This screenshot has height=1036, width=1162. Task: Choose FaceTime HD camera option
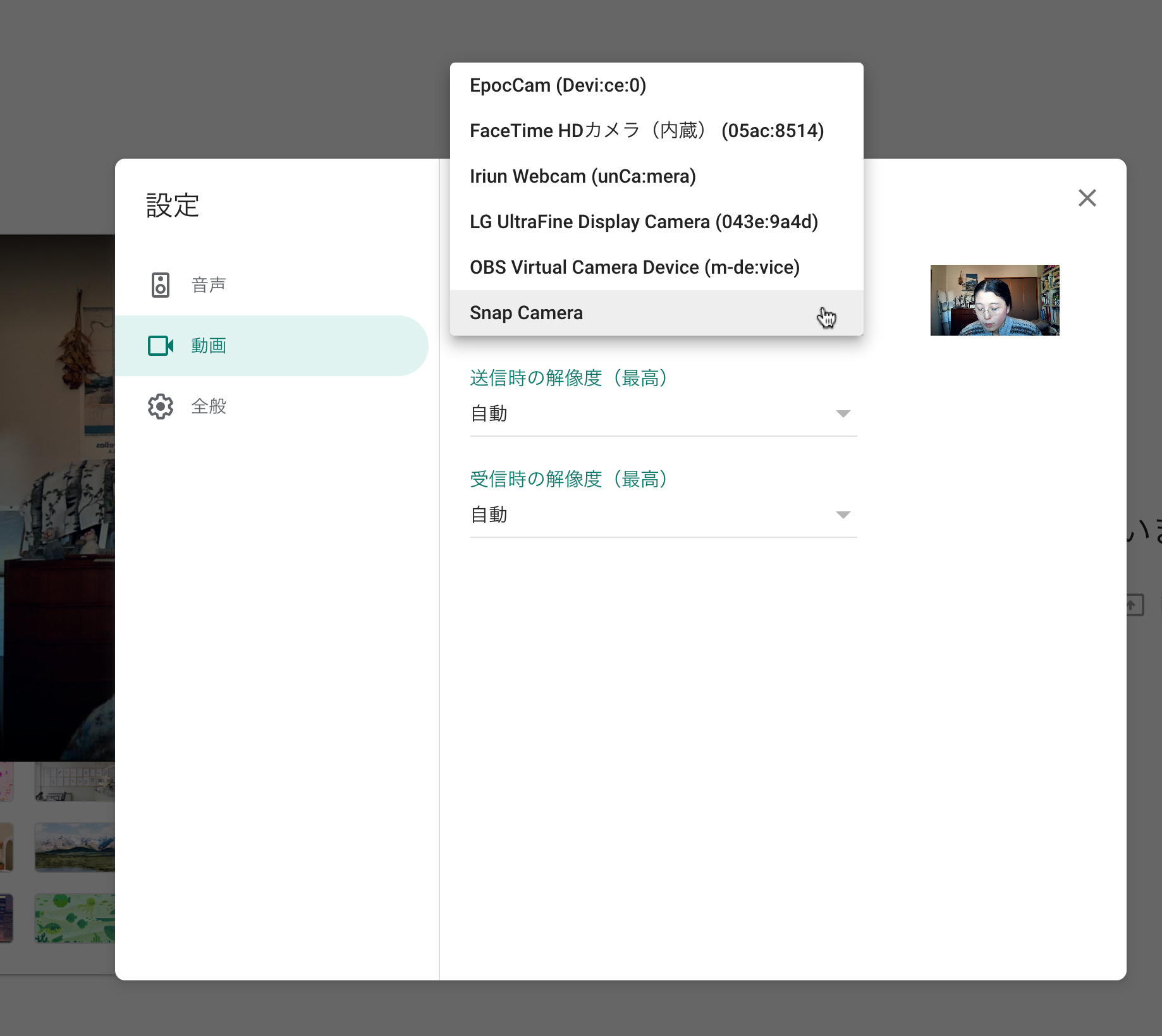pos(656,131)
